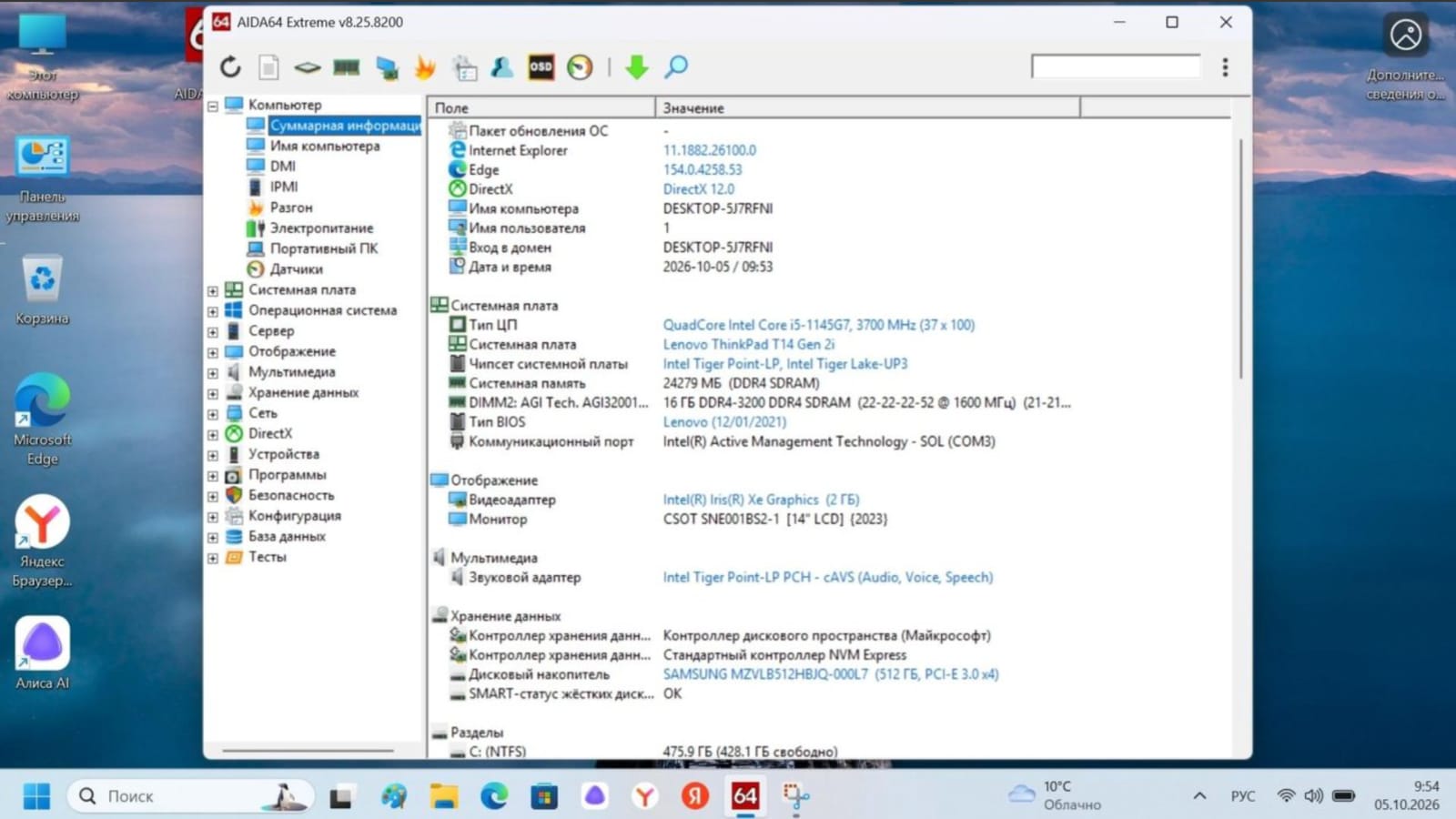Image resolution: width=1456 pixels, height=819 pixels.
Task: Click the Refresh toolbar icon
Action: coord(230,66)
